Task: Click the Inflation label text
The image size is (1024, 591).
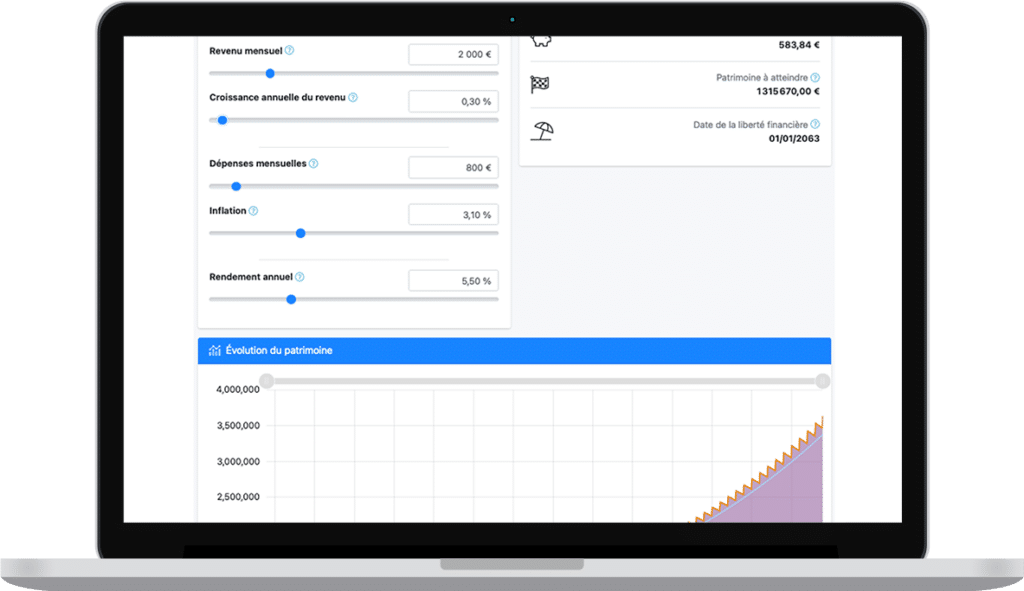Action: coord(227,210)
